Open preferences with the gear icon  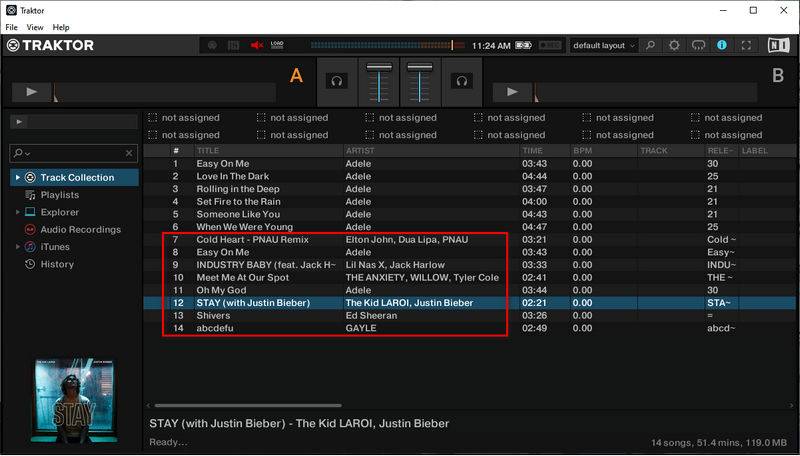click(674, 45)
